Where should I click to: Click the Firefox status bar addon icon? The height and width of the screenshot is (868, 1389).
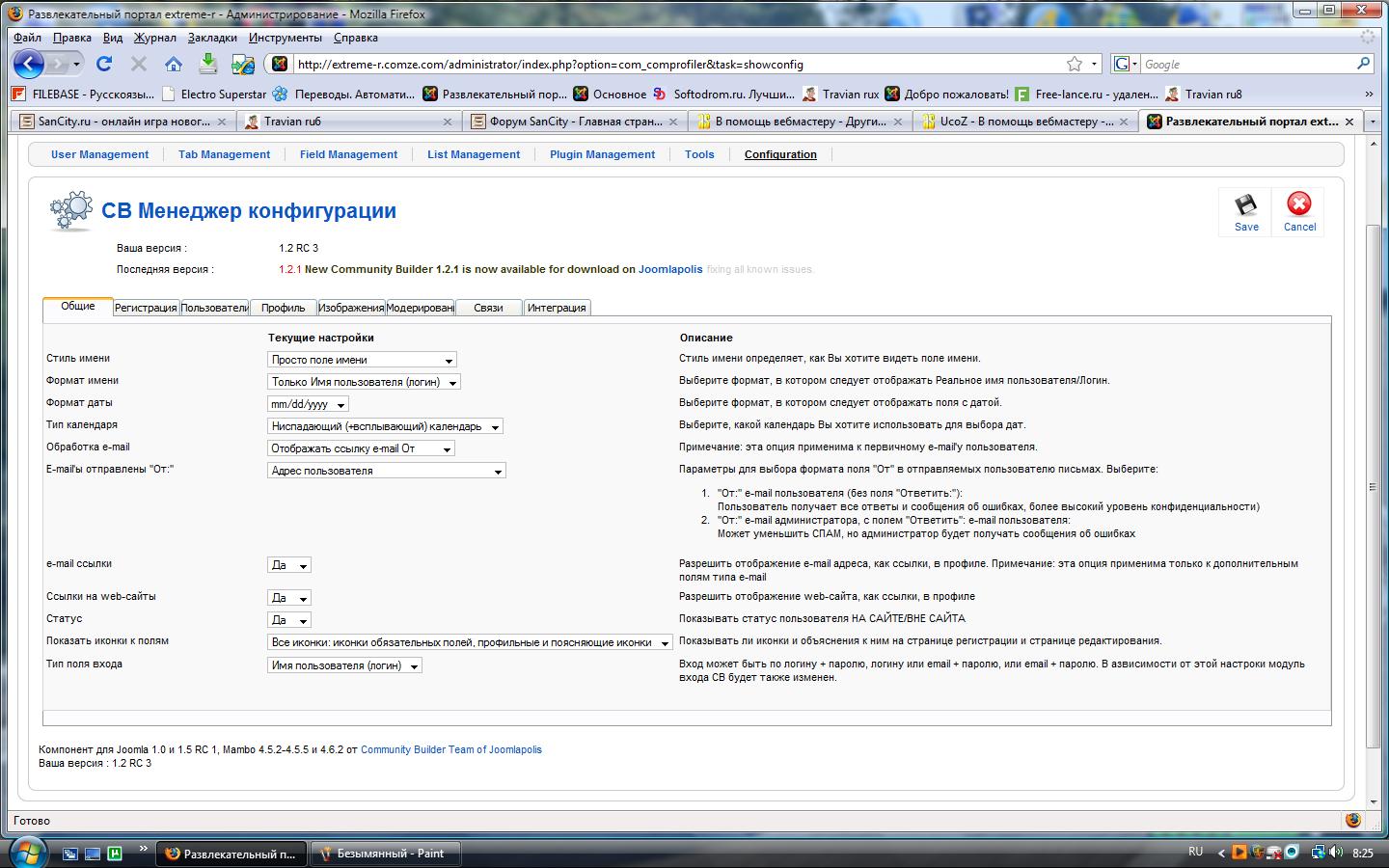1352,820
